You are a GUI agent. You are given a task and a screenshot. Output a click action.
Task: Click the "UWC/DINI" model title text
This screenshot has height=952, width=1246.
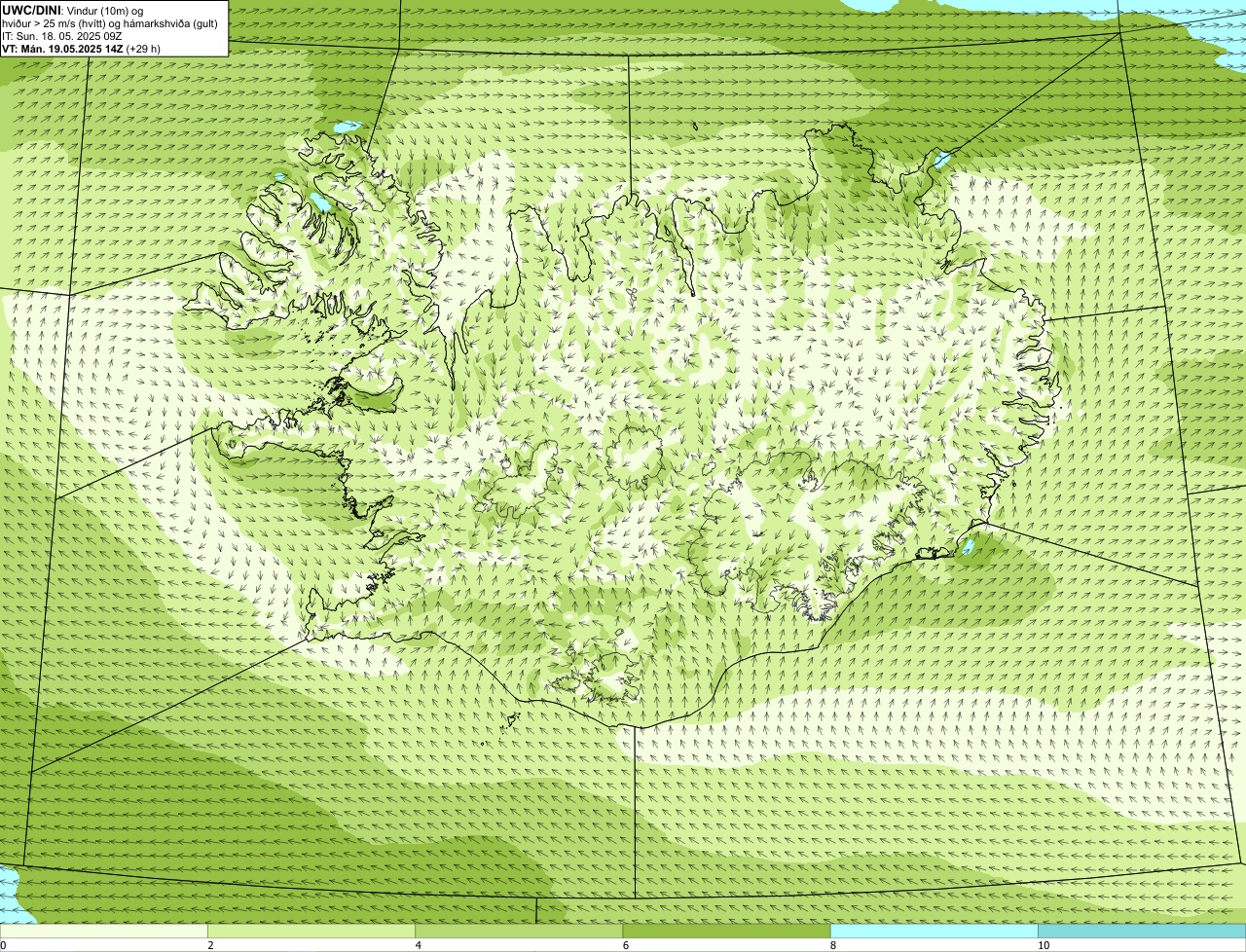(x=31, y=10)
